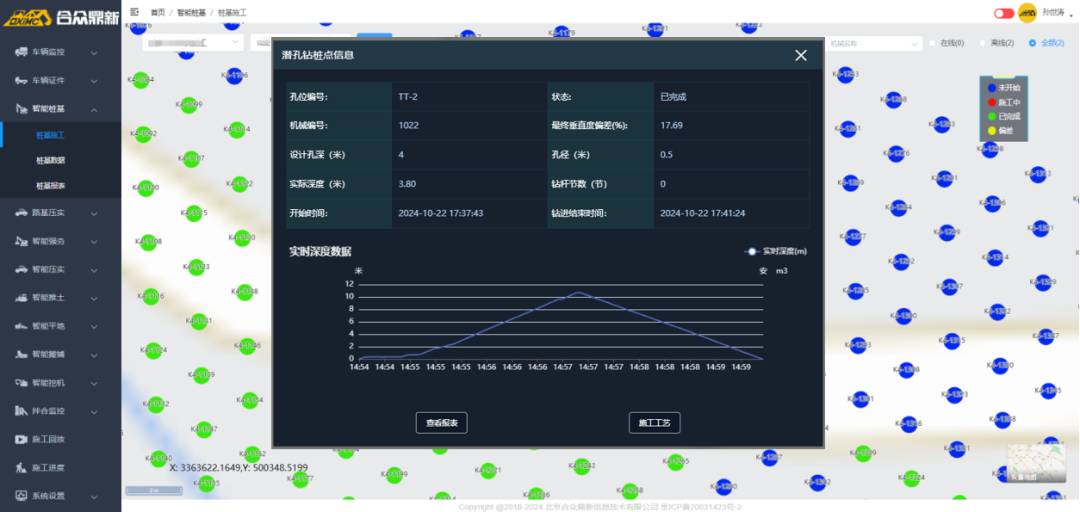
Task: Select the 在线(0) radio button
Action: (933, 43)
